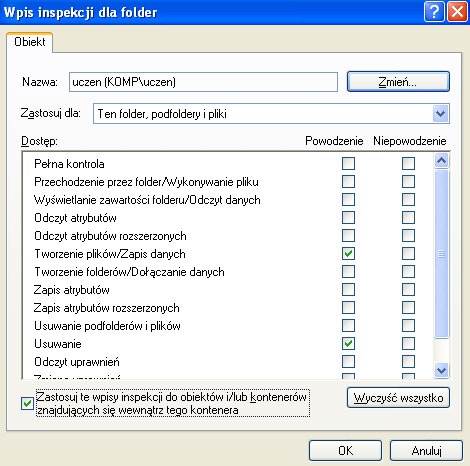Image resolution: width=470 pixels, height=466 pixels.
Task: Select the Usuwanie podfolderów i plików label
Action: 107,326
